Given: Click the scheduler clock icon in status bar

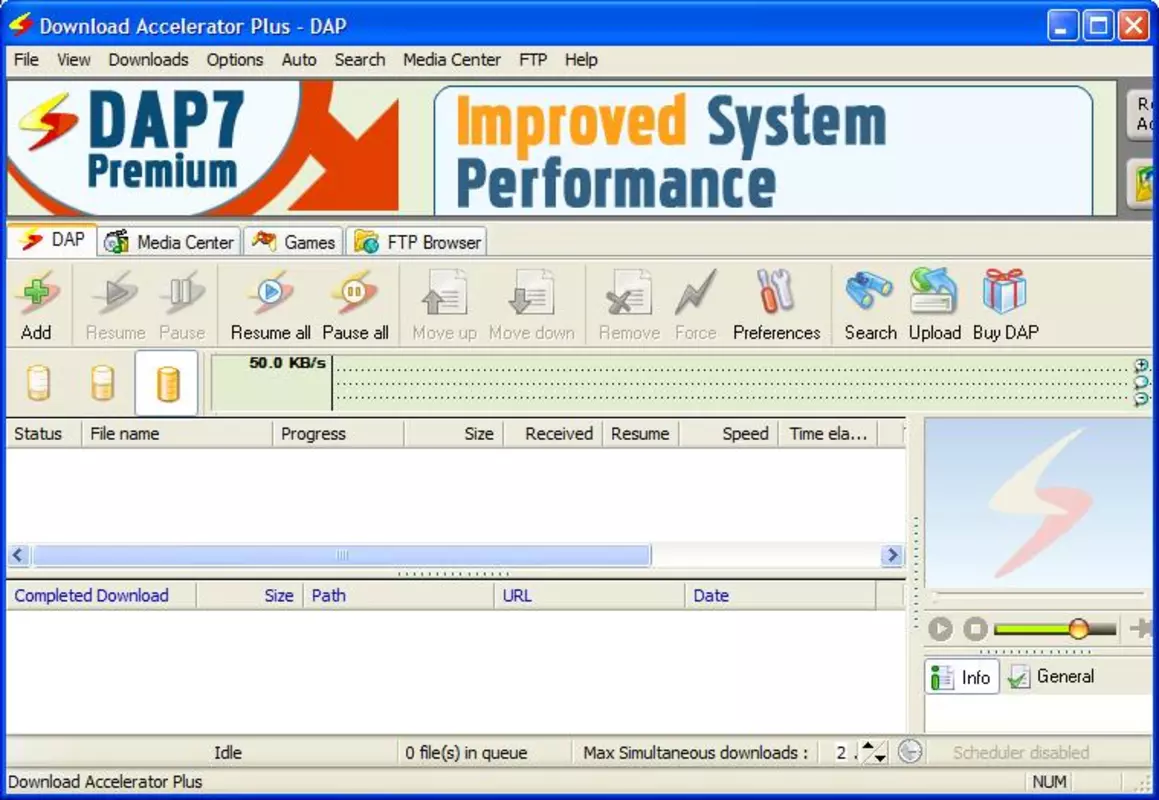Looking at the screenshot, I should tap(910, 752).
